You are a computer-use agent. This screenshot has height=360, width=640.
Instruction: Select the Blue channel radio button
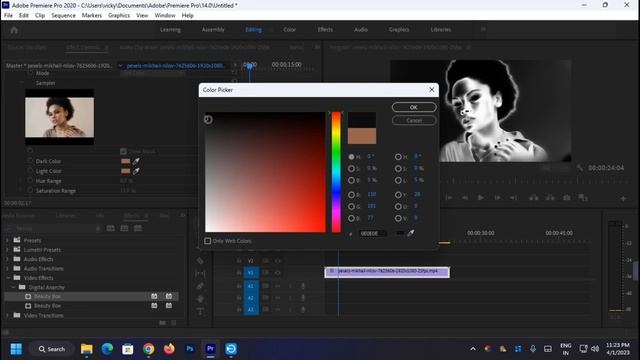[351, 218]
